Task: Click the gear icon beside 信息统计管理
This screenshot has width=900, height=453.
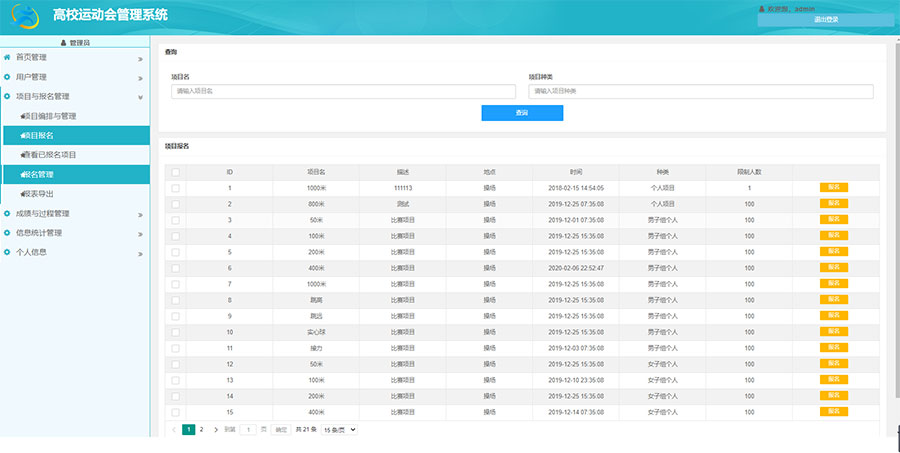Action: [7, 233]
